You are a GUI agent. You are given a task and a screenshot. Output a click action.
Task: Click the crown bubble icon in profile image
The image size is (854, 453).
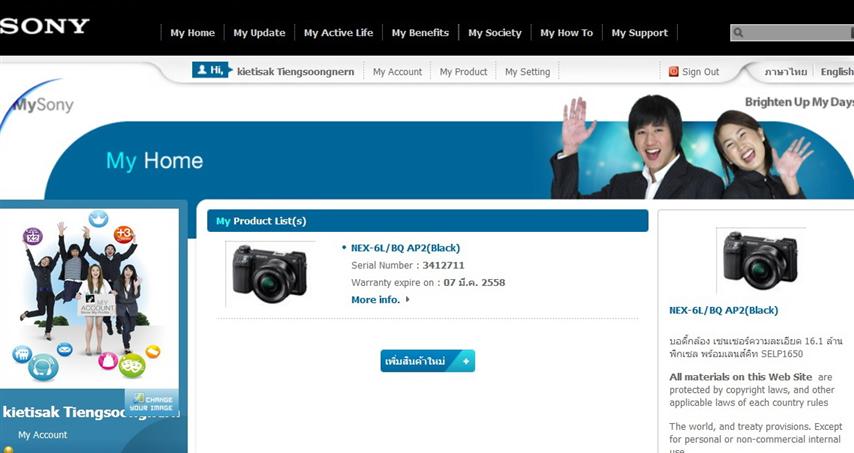pos(99,219)
